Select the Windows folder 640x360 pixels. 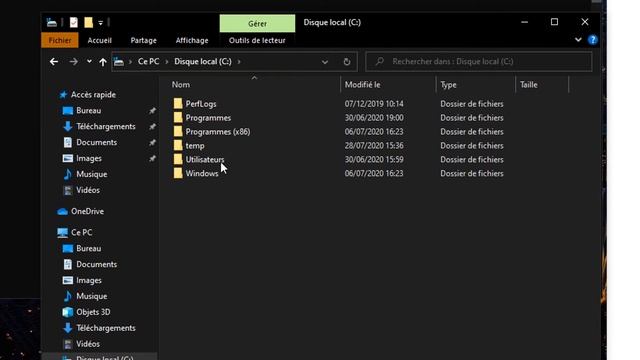click(202, 173)
